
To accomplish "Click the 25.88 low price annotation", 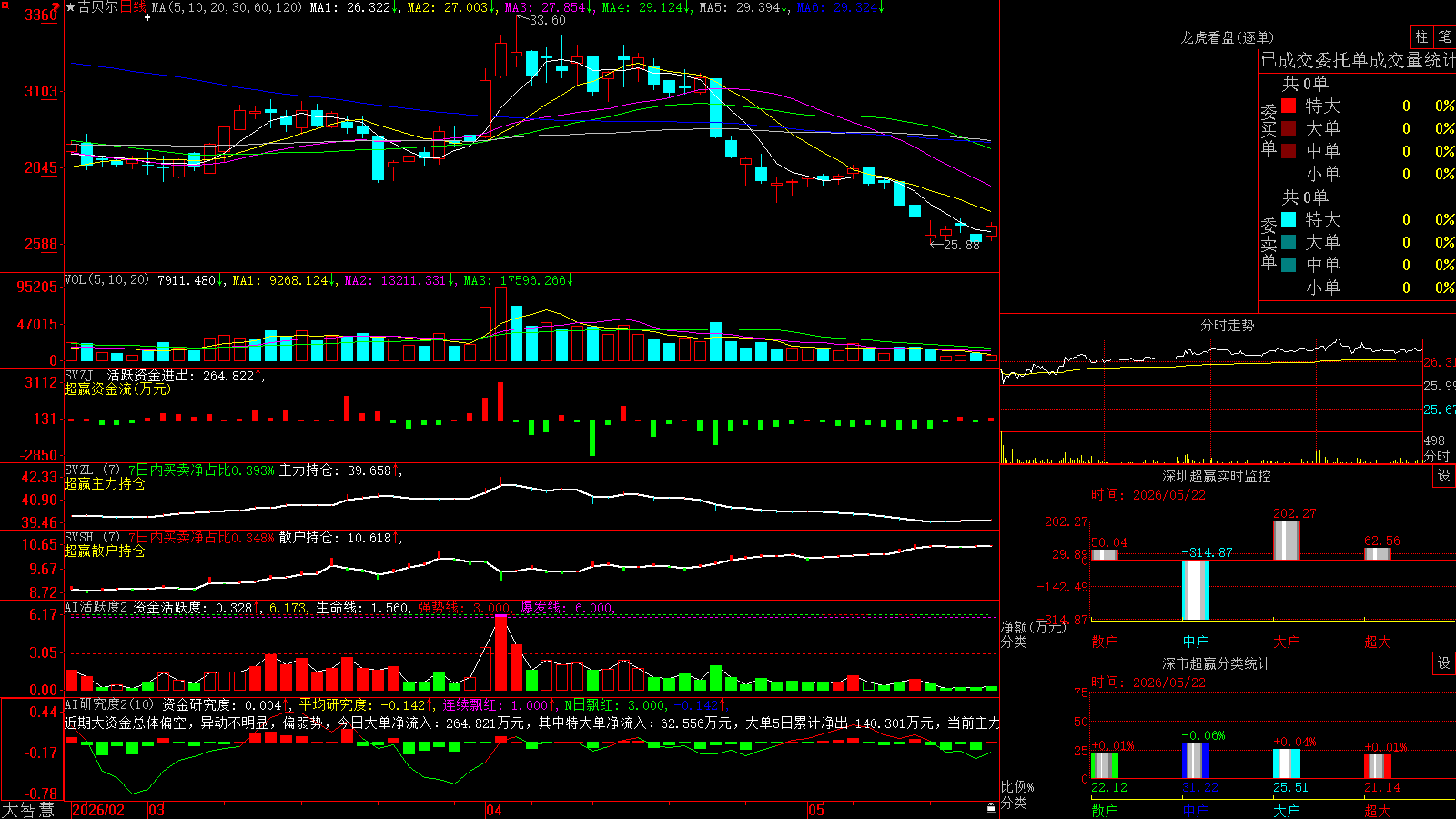I will click(x=962, y=245).
